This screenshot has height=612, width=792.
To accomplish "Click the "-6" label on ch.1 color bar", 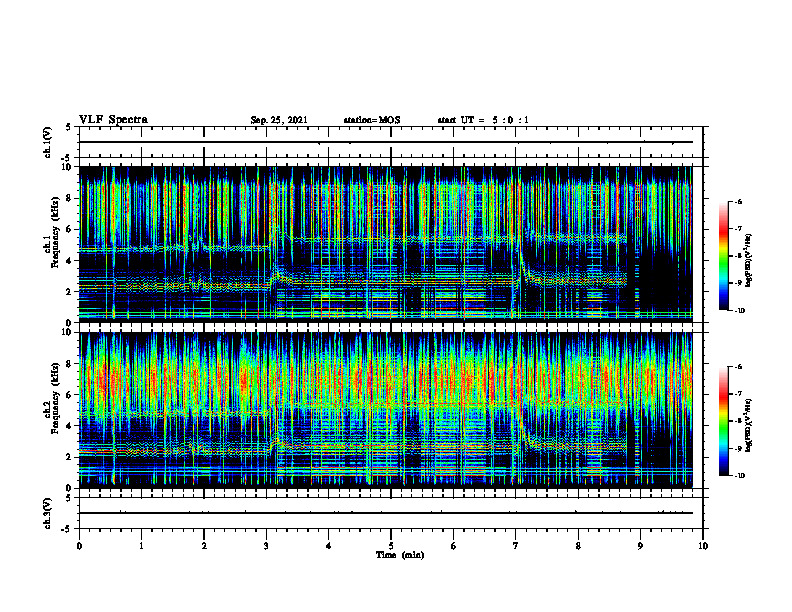I will [737, 201].
